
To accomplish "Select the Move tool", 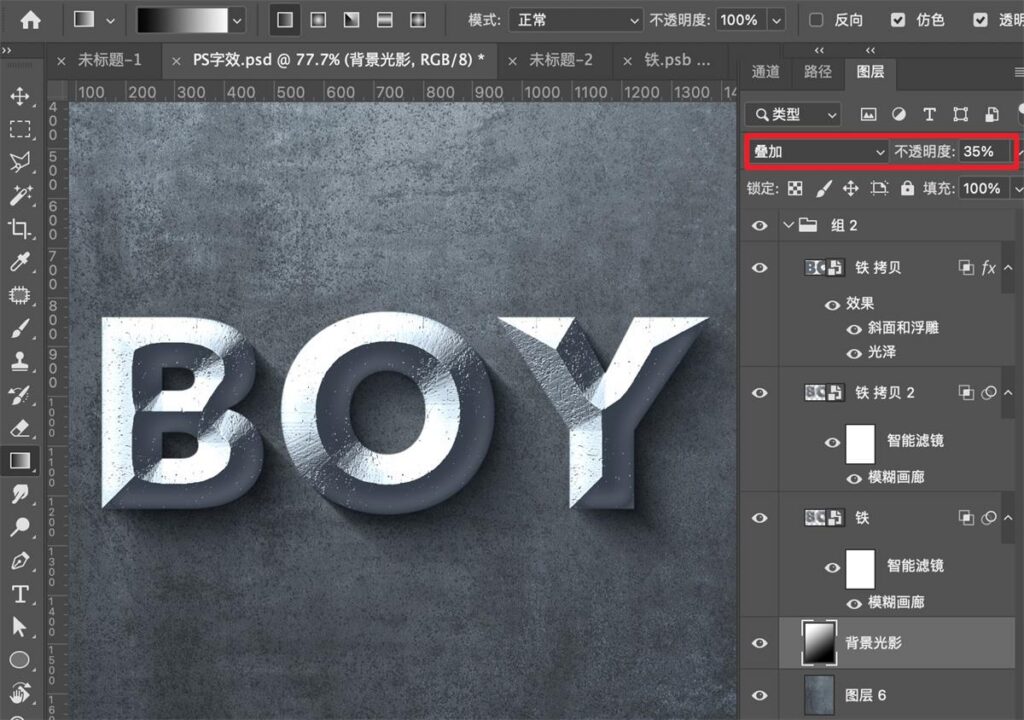I will click(20, 96).
